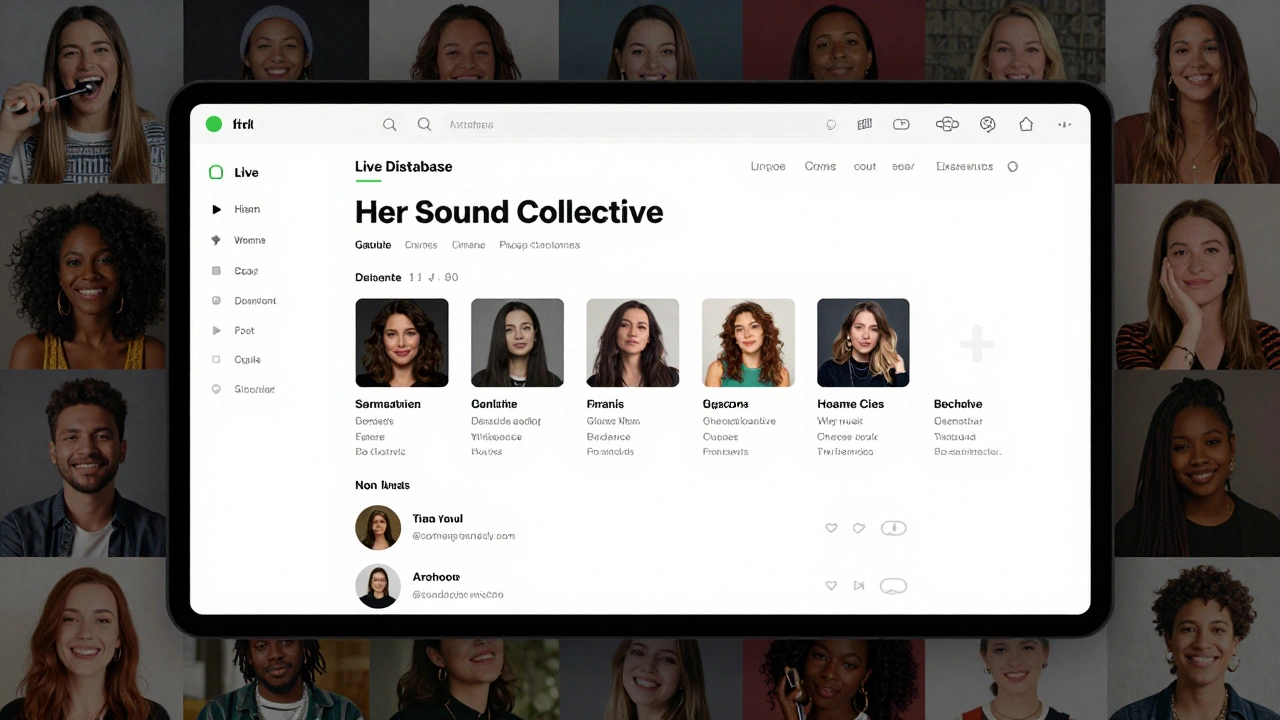This screenshot has width=1280, height=720.
Task: Toggle the heart on Arohooe's row
Action: point(831,586)
